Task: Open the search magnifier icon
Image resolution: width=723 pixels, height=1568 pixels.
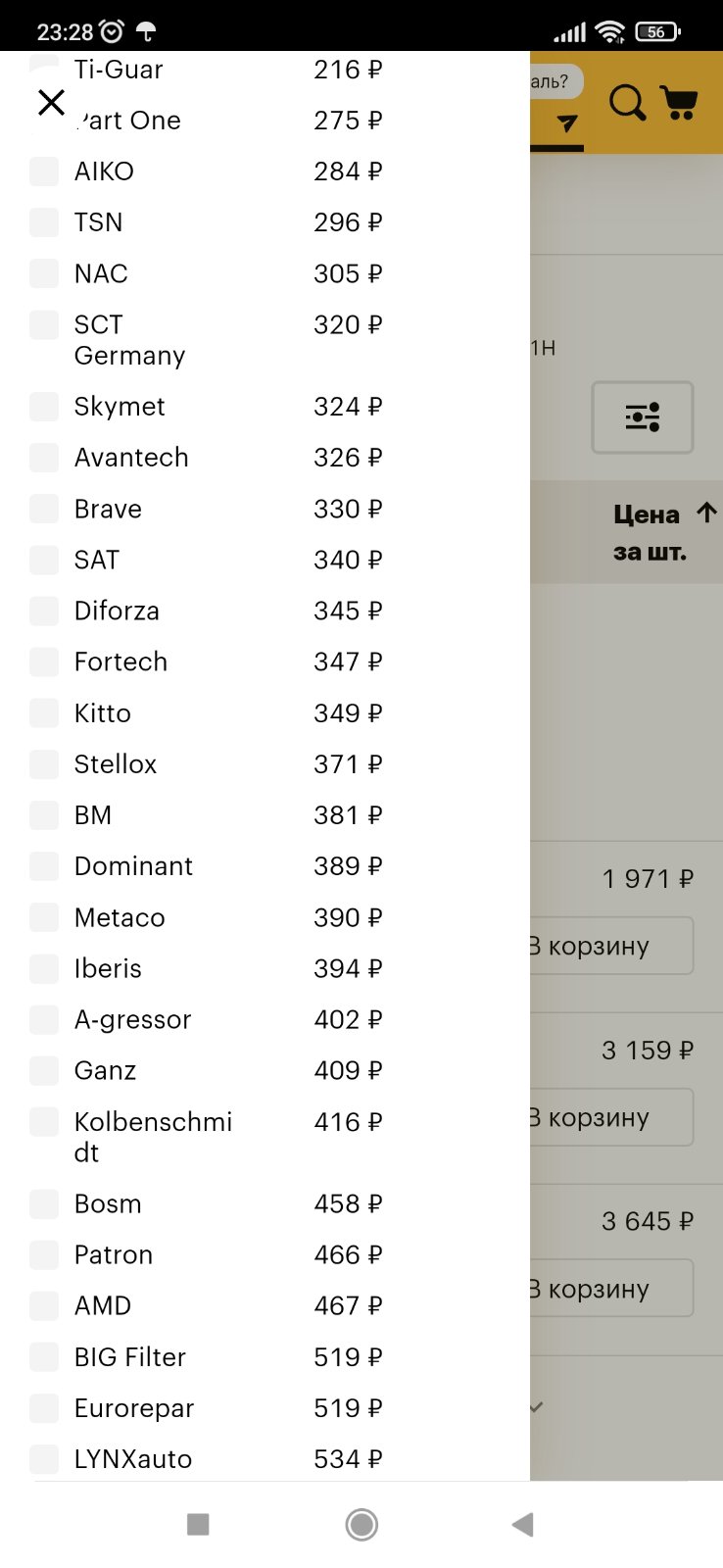Action: 628,103
